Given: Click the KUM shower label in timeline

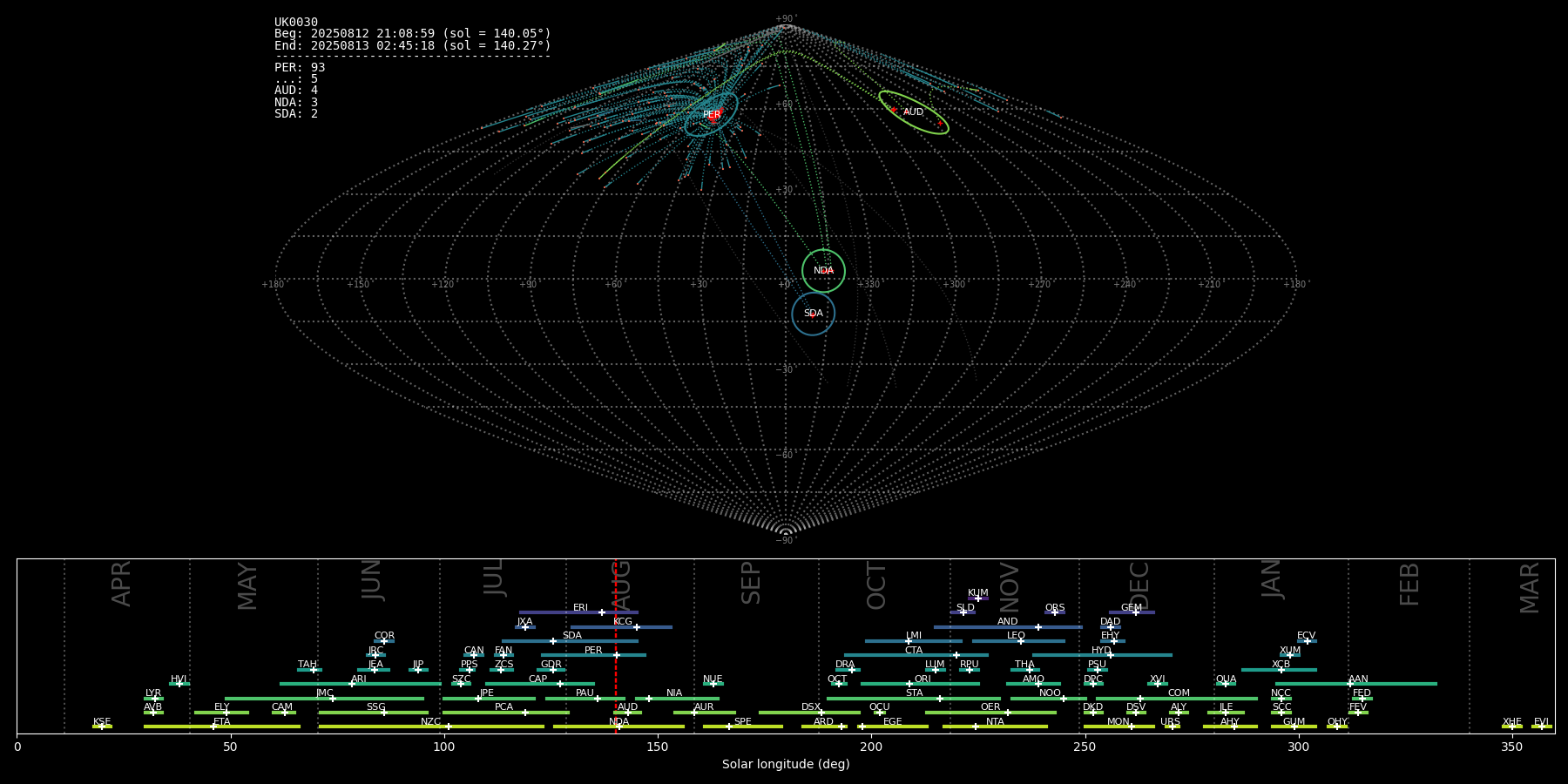Looking at the screenshot, I should point(978,593).
